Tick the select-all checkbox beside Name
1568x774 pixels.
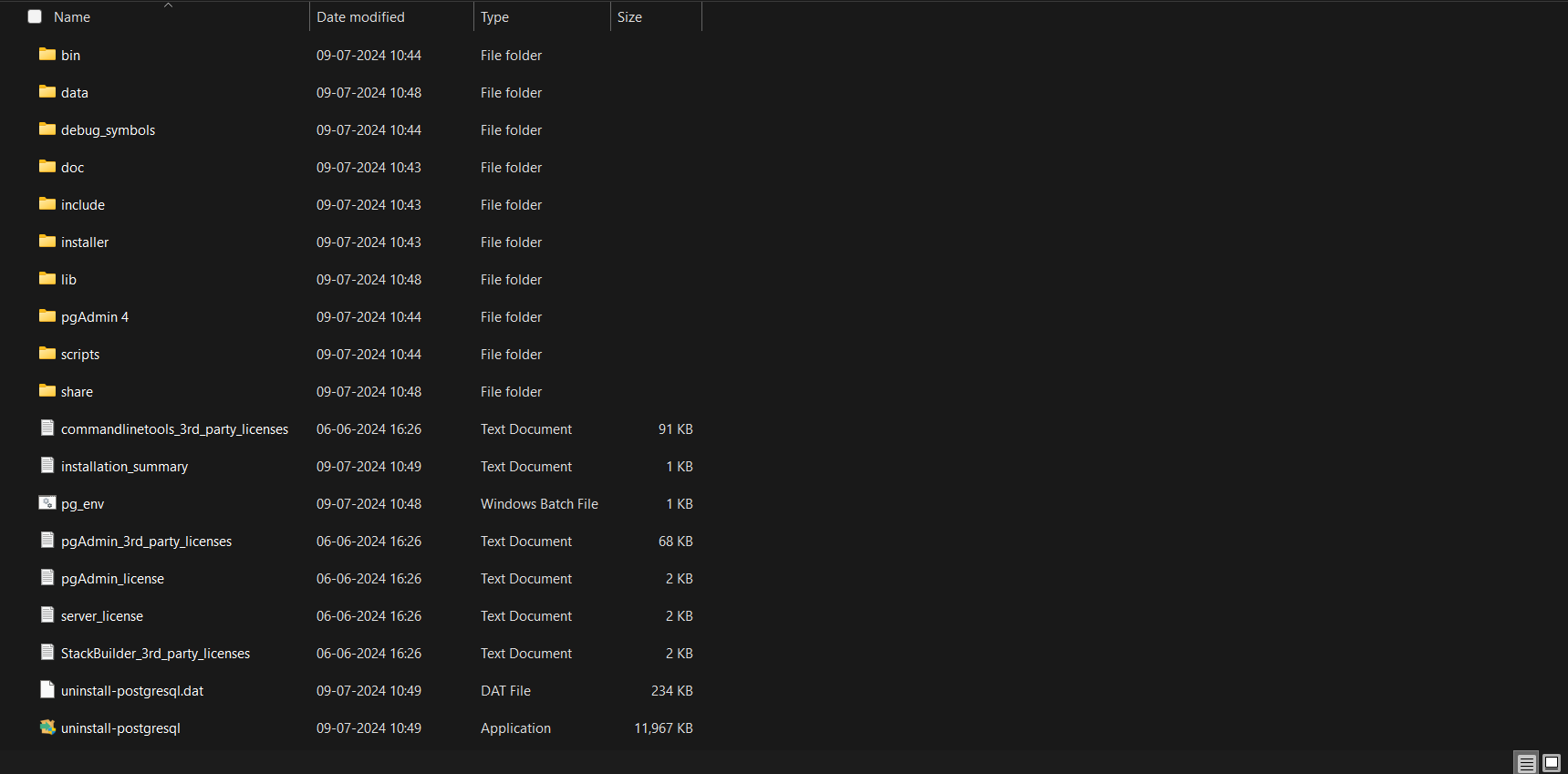[x=35, y=16]
